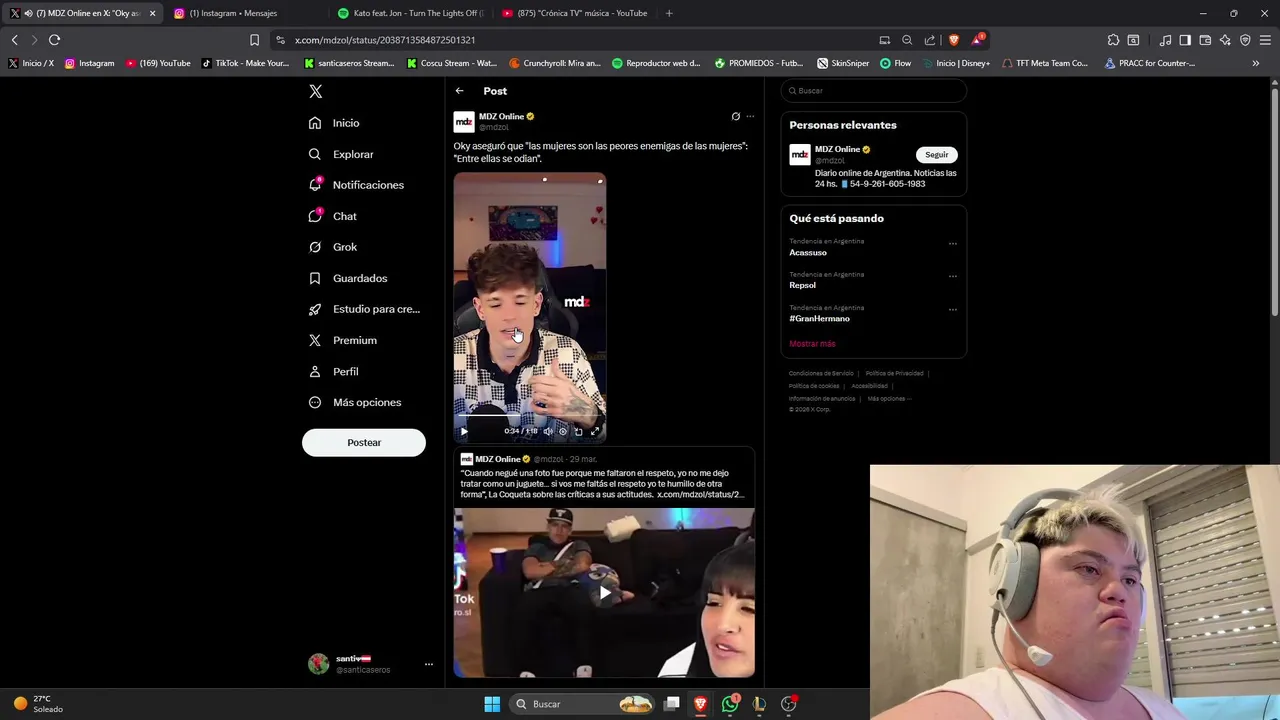Play the Oky video
This screenshot has width=1280, height=720.
click(x=464, y=431)
